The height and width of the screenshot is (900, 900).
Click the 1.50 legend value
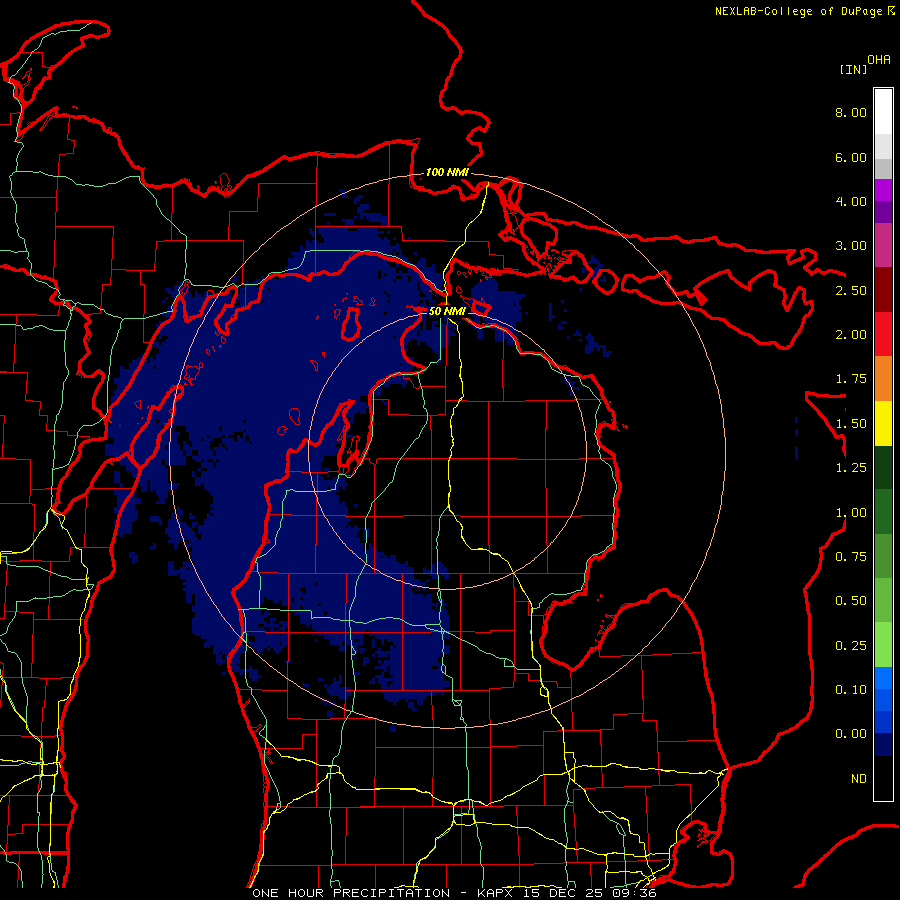pyautogui.click(x=851, y=424)
